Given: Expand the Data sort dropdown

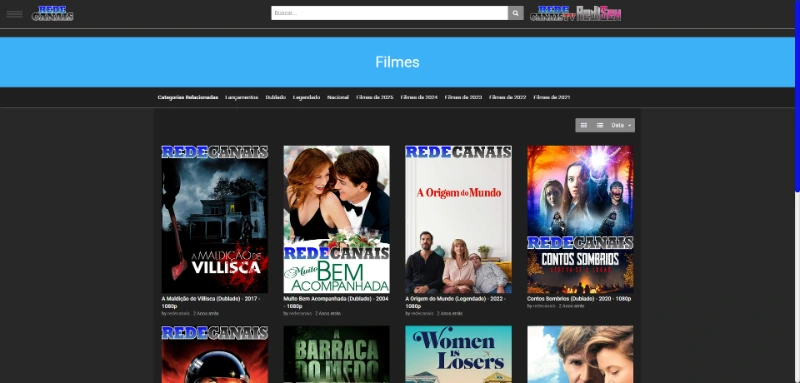Looking at the screenshot, I should tap(621, 125).
